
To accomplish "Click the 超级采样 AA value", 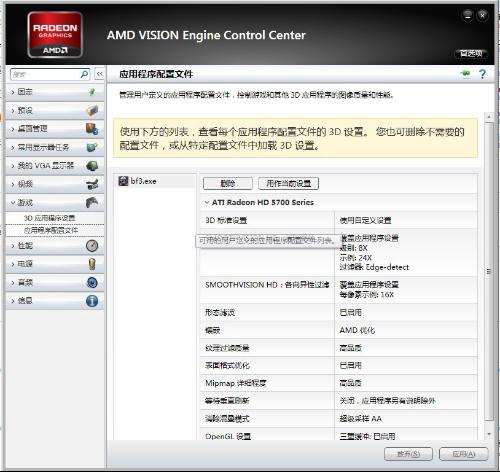I will 361,419.
